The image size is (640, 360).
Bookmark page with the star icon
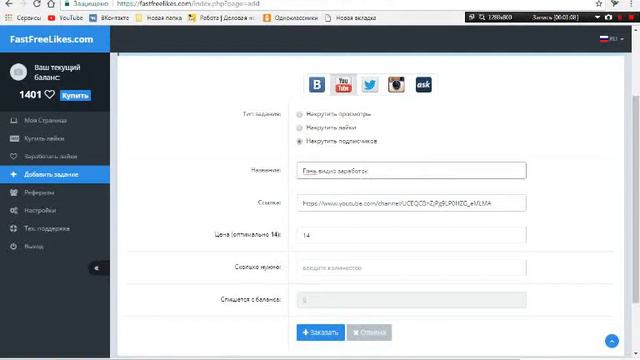599,4
